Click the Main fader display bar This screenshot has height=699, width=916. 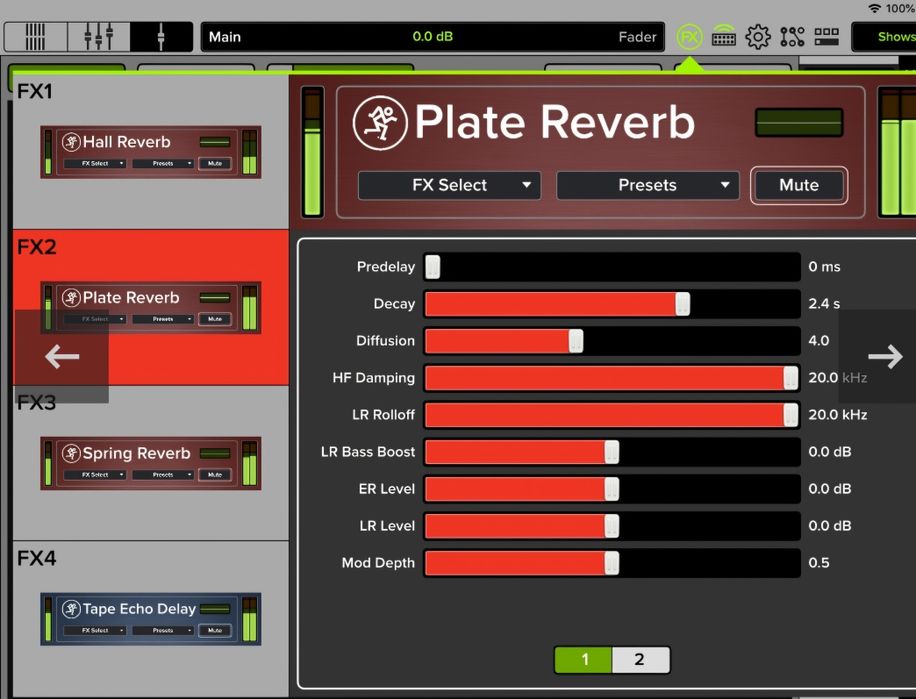click(433, 37)
